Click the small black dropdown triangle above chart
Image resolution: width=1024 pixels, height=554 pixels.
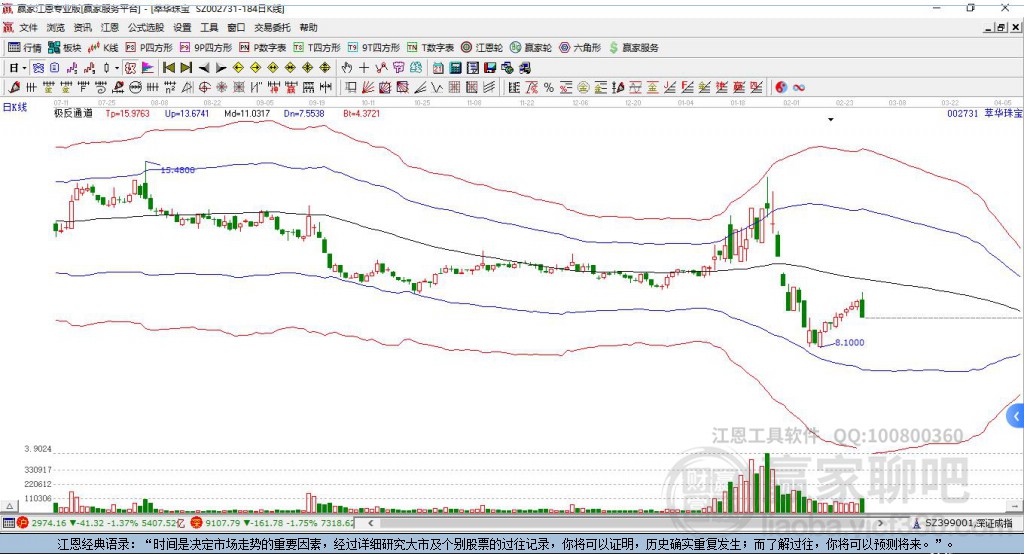point(831,120)
